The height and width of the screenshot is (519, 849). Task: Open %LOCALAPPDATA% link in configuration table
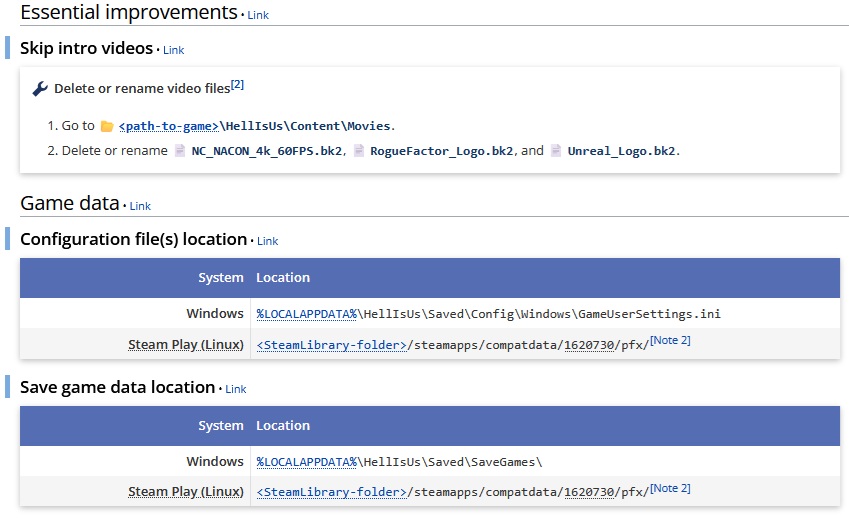[307, 314]
